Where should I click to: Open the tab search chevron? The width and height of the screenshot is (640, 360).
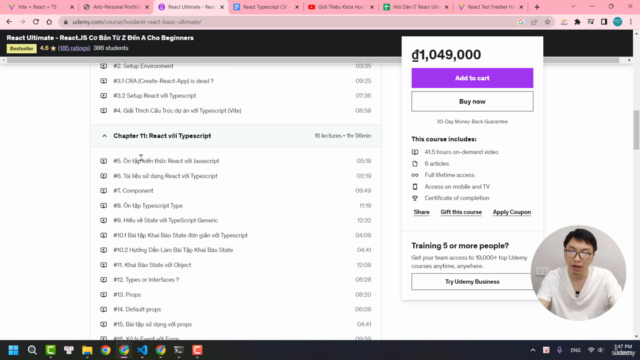click(x=573, y=7)
